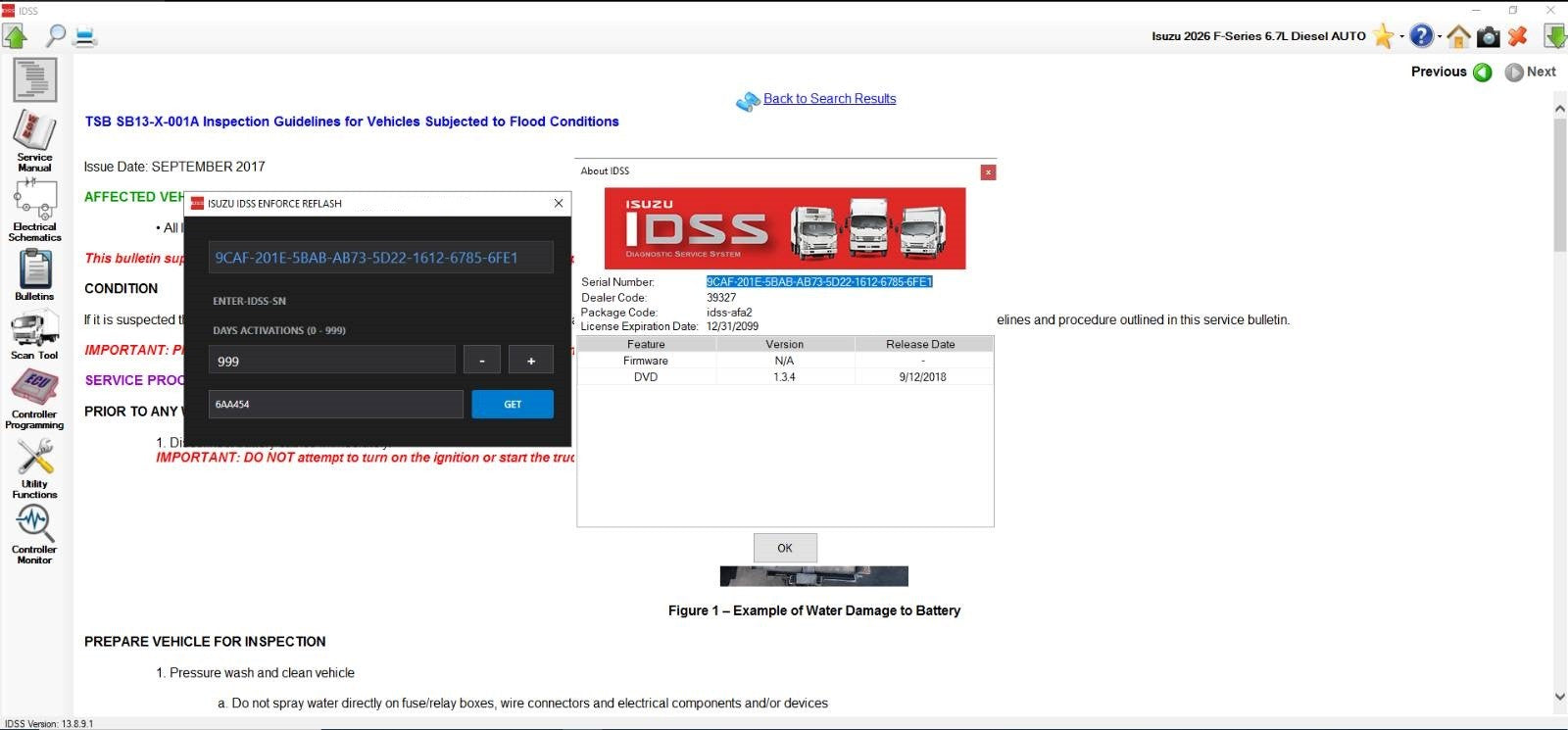Open the Controller Monitor

[34, 534]
